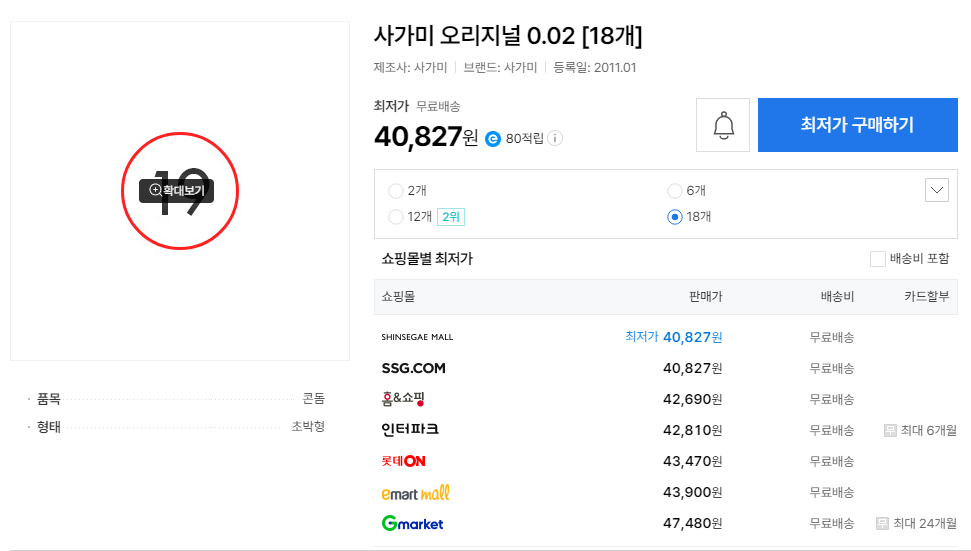Viewport: 971px width, 551px height.
Task: Click SSG.COM price 40,827원
Action: coord(692,368)
